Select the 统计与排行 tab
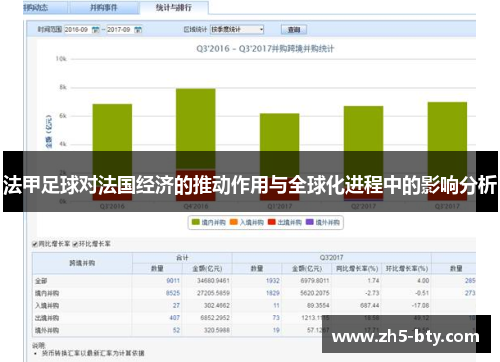Viewport: 500px width, 362px height. click(x=174, y=7)
